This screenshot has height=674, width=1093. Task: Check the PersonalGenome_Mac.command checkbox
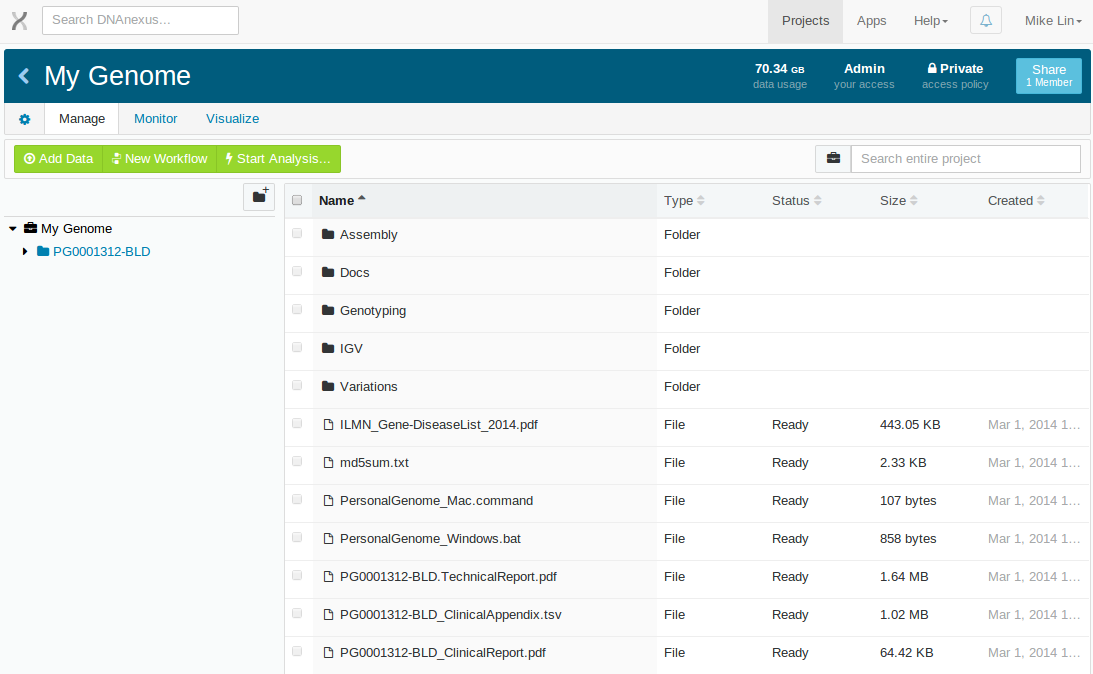click(297, 499)
